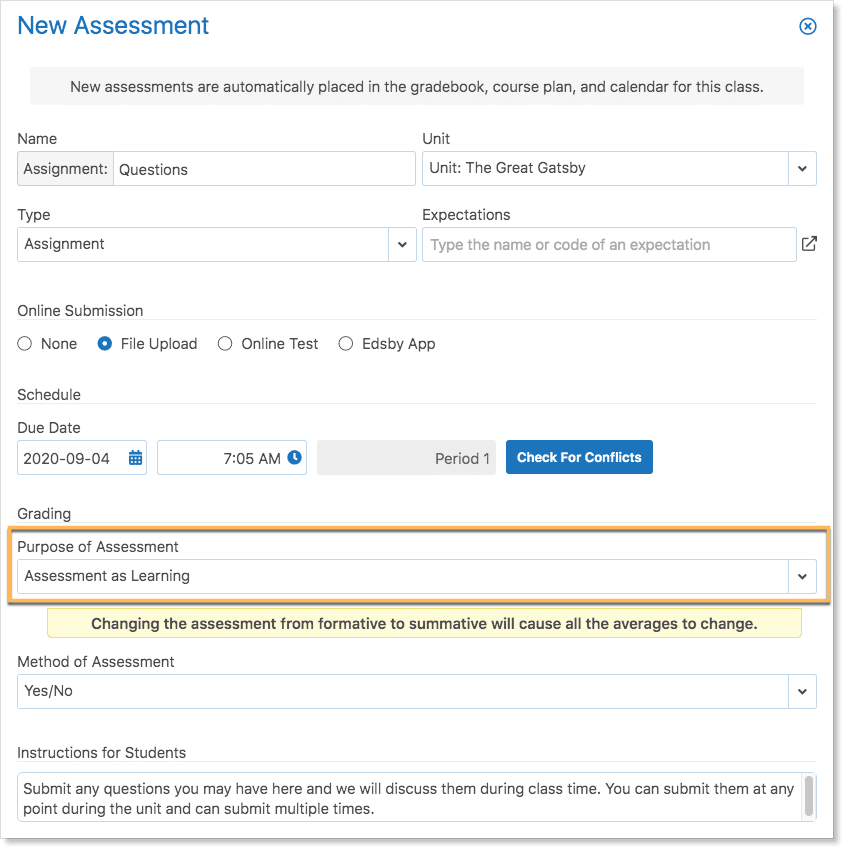
Task: Open the Type dropdown showing Assignment
Action: [x=402, y=244]
